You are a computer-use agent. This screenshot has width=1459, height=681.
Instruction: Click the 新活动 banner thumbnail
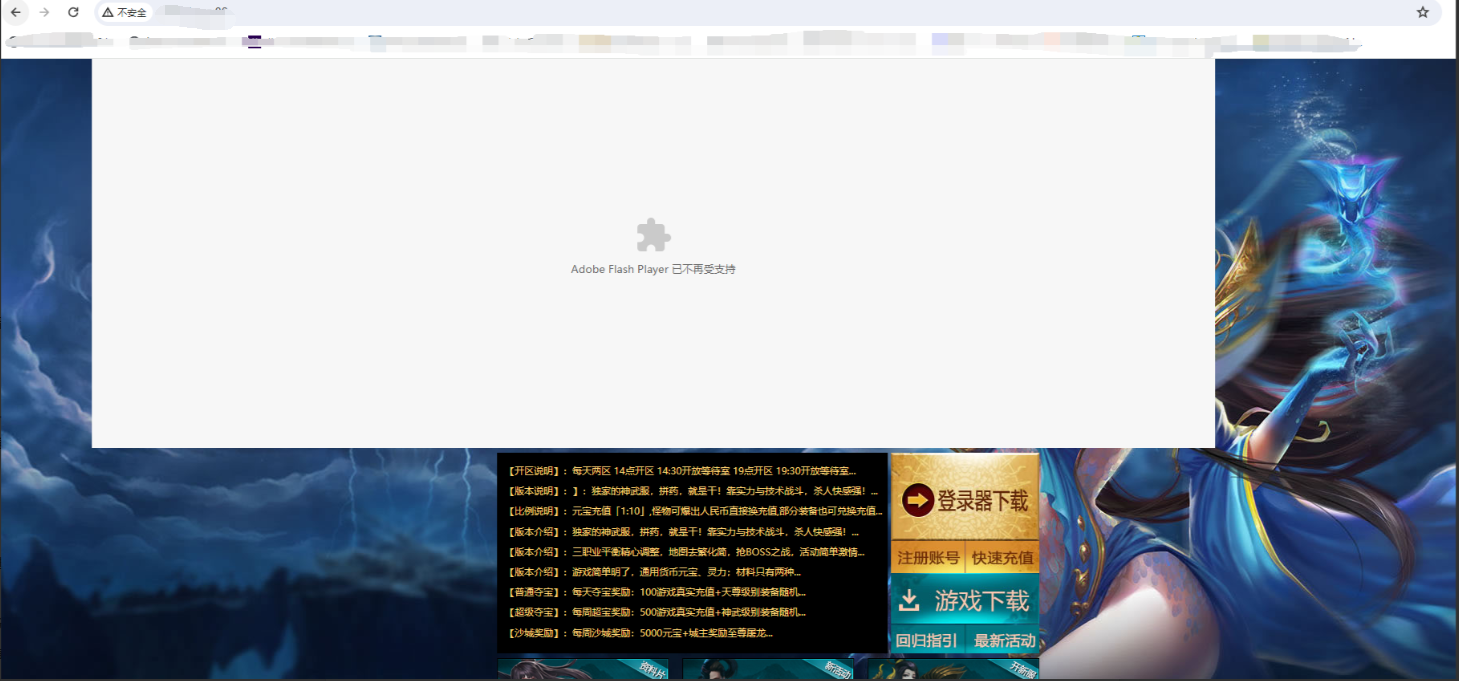pos(767,669)
